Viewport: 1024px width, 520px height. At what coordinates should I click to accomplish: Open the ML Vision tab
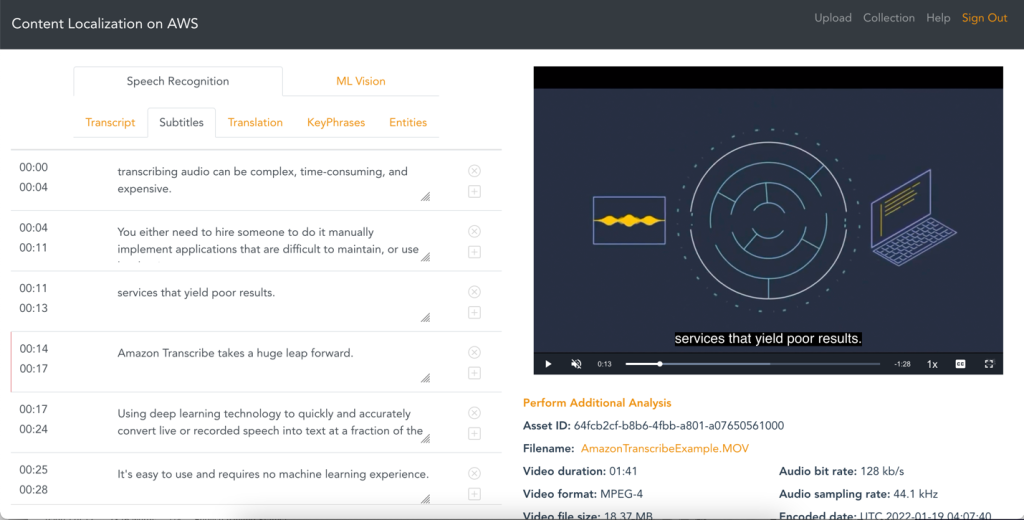[360, 81]
